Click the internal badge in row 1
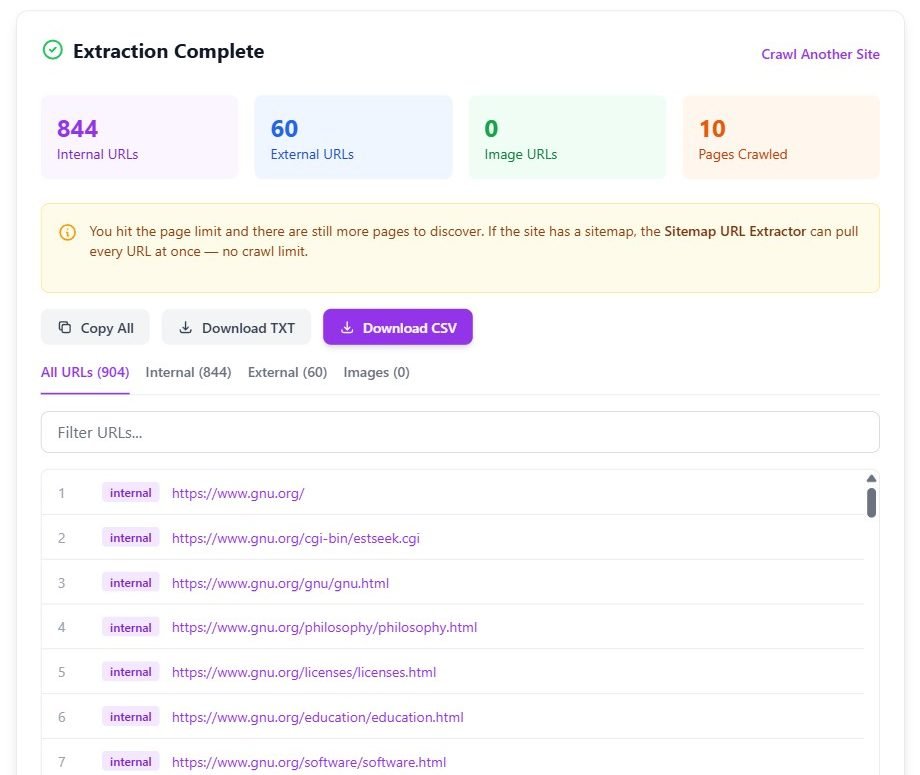The image size is (920, 775). click(x=130, y=493)
